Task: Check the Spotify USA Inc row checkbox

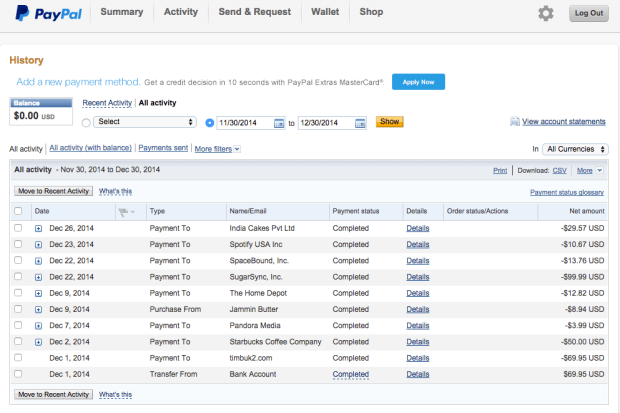Action: [18, 244]
